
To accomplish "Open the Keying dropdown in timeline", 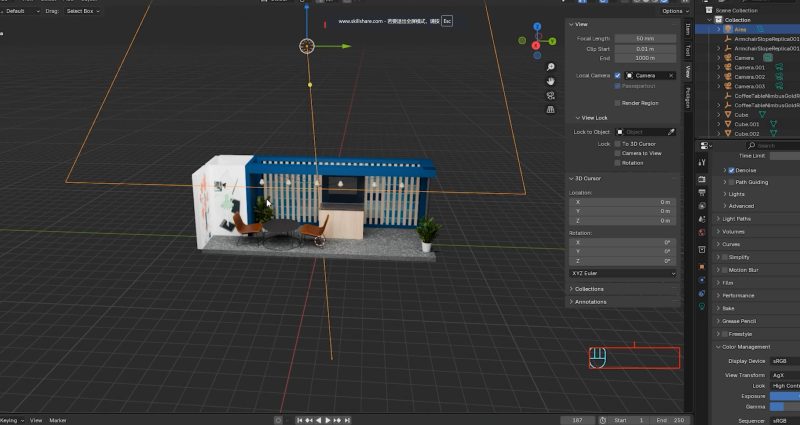I will pos(11,420).
